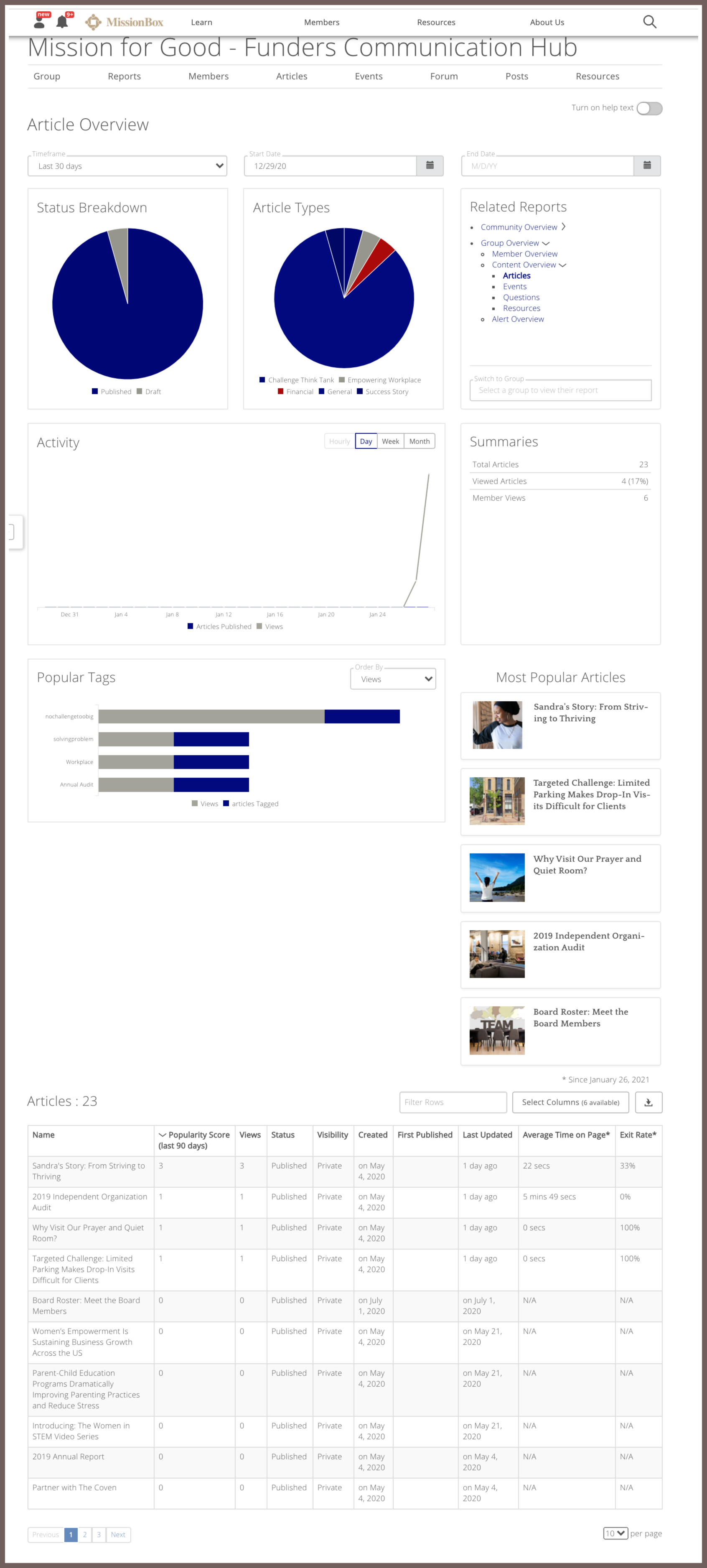
Task: Open the search magnifier icon
Action: tap(649, 22)
